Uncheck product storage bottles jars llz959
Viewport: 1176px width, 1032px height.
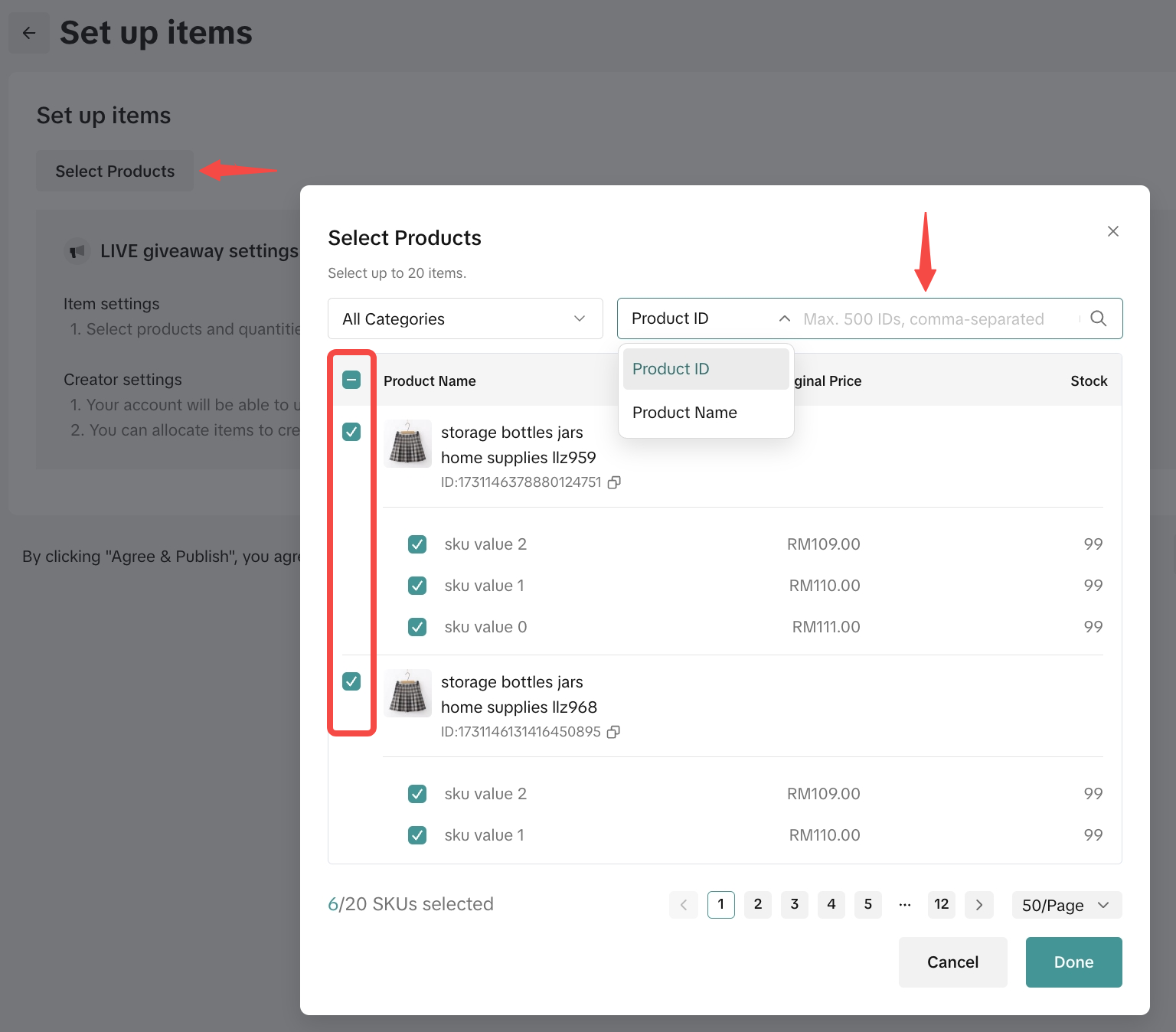tap(351, 432)
